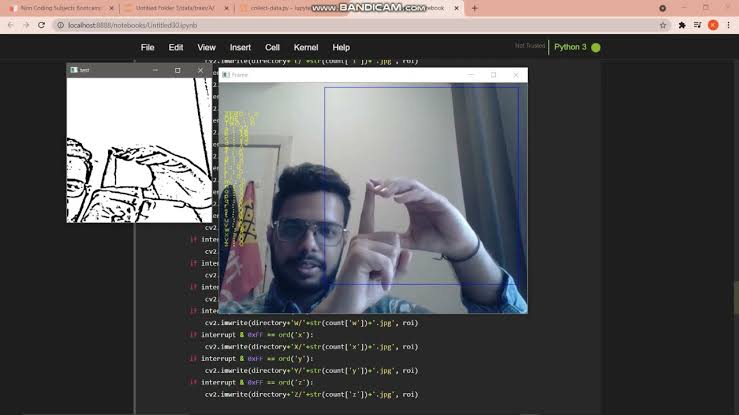
Task: Open a new browser tab with the plus button
Action: [x=475, y=8]
